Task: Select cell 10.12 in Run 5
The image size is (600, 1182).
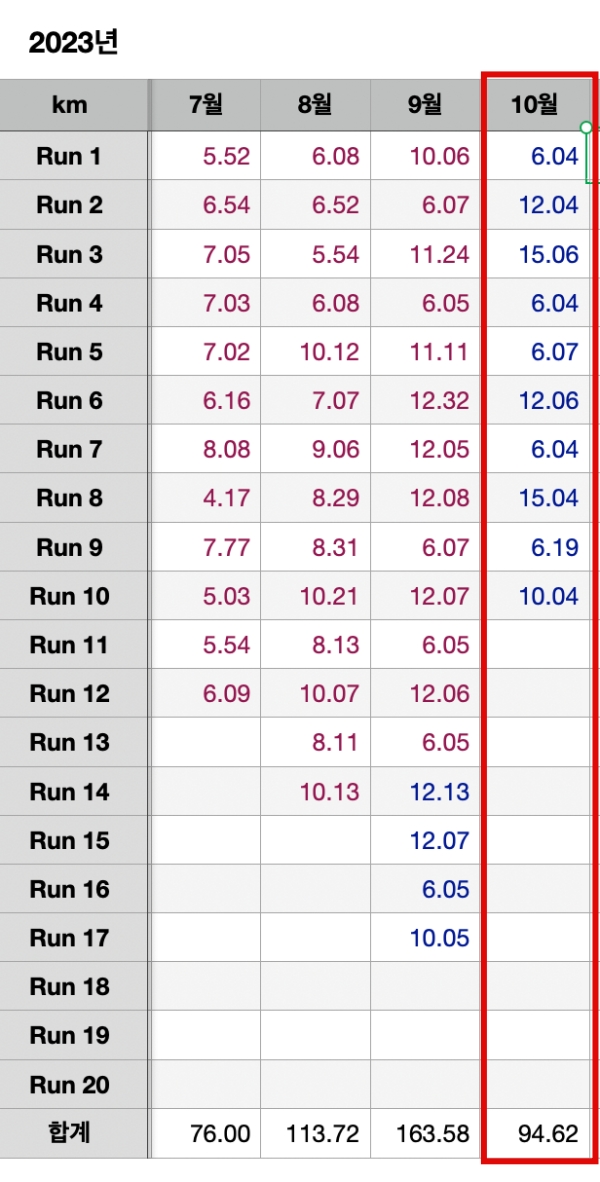Action: pyautogui.click(x=315, y=351)
